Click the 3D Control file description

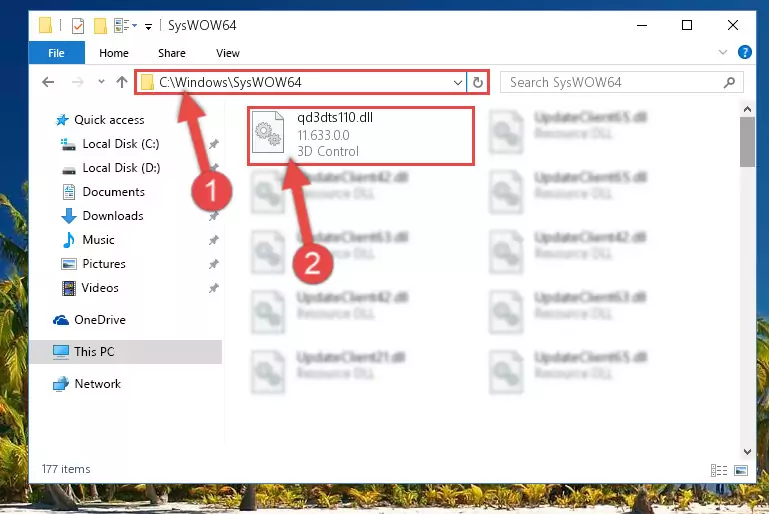tap(328, 151)
